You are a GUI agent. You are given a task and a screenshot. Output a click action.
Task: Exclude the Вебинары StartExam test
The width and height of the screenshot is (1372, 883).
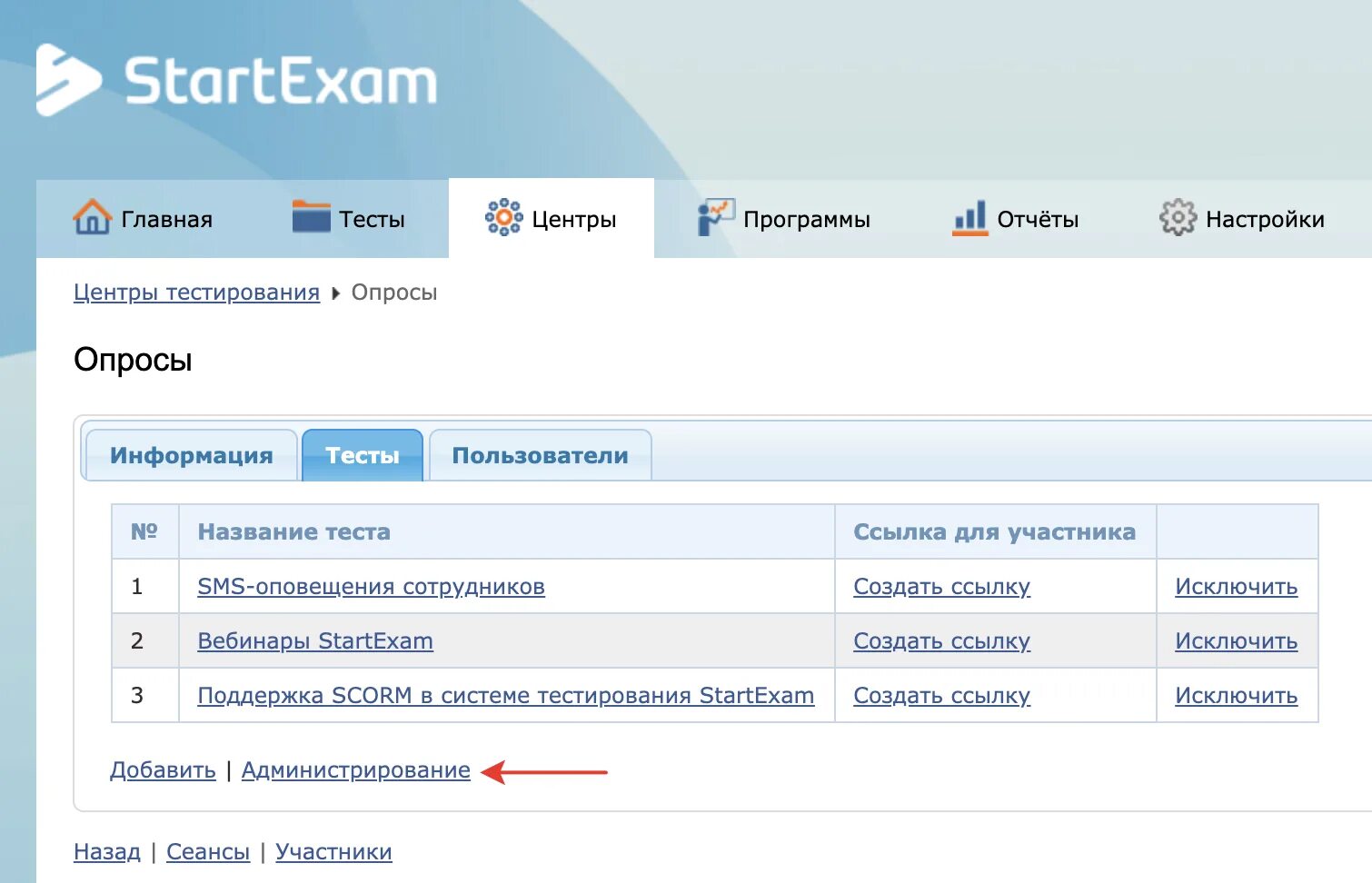[1236, 641]
